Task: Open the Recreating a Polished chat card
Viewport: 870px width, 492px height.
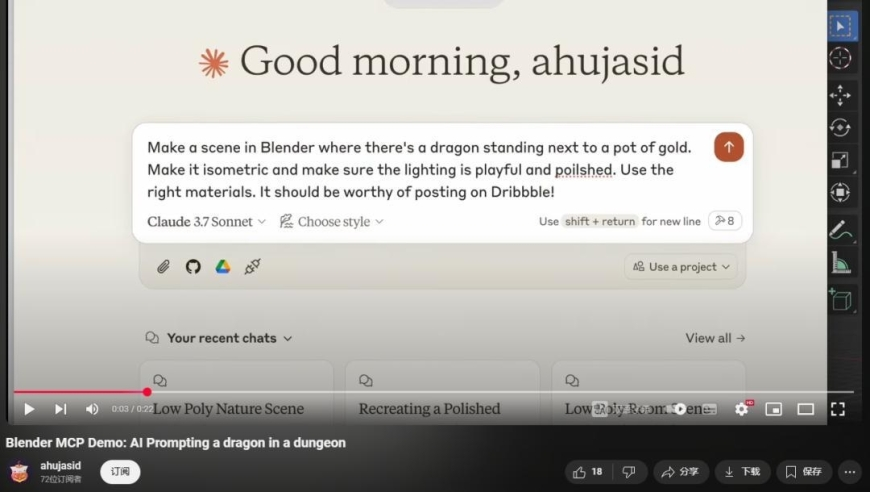Action: point(442,393)
